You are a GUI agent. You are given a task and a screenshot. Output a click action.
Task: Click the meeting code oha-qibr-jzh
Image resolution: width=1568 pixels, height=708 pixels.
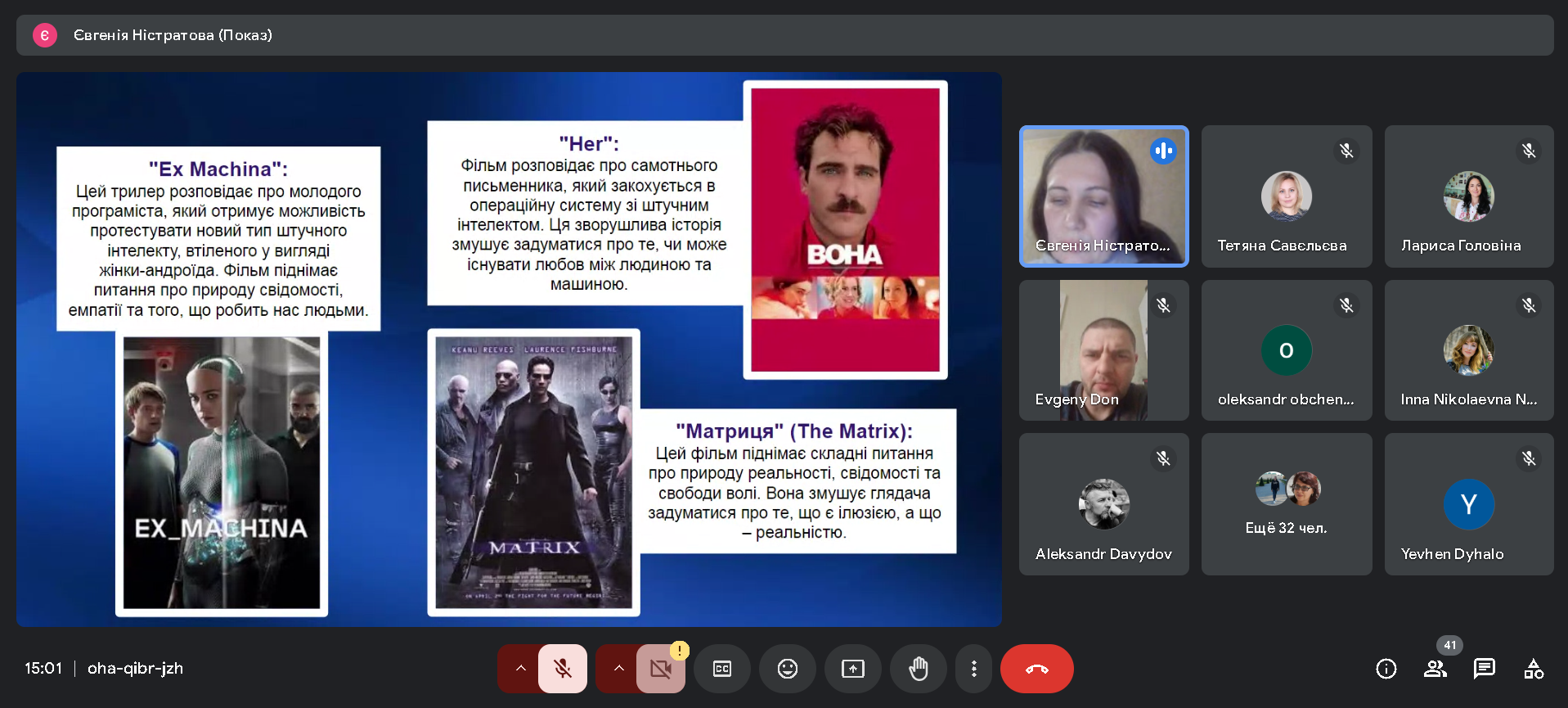coord(135,669)
